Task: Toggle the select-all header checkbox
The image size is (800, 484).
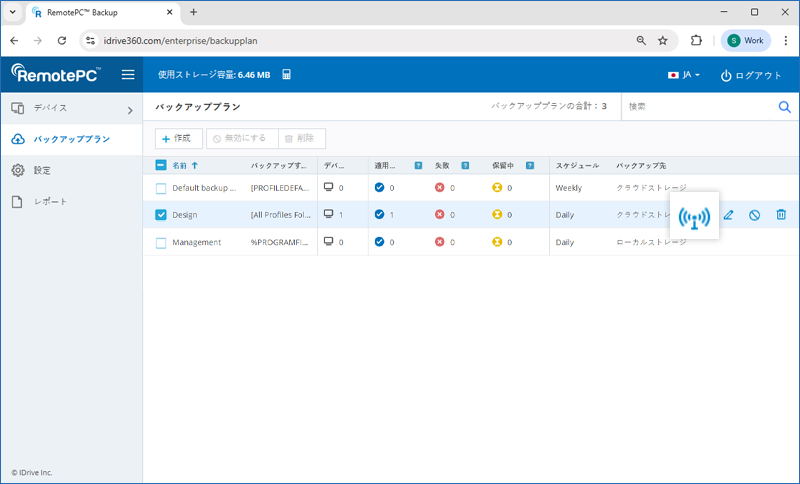Action: pos(161,165)
